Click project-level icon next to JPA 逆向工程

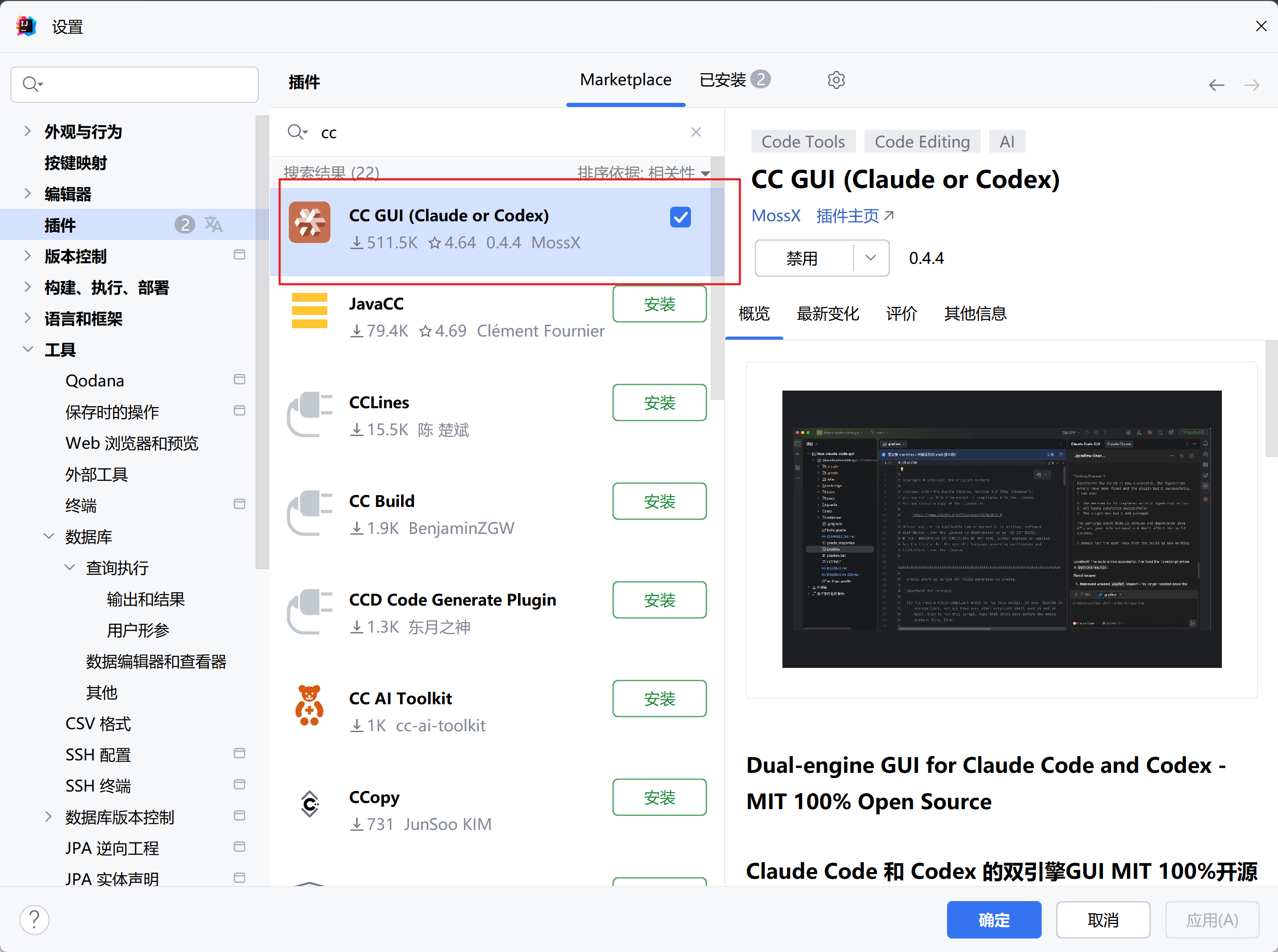[239, 847]
